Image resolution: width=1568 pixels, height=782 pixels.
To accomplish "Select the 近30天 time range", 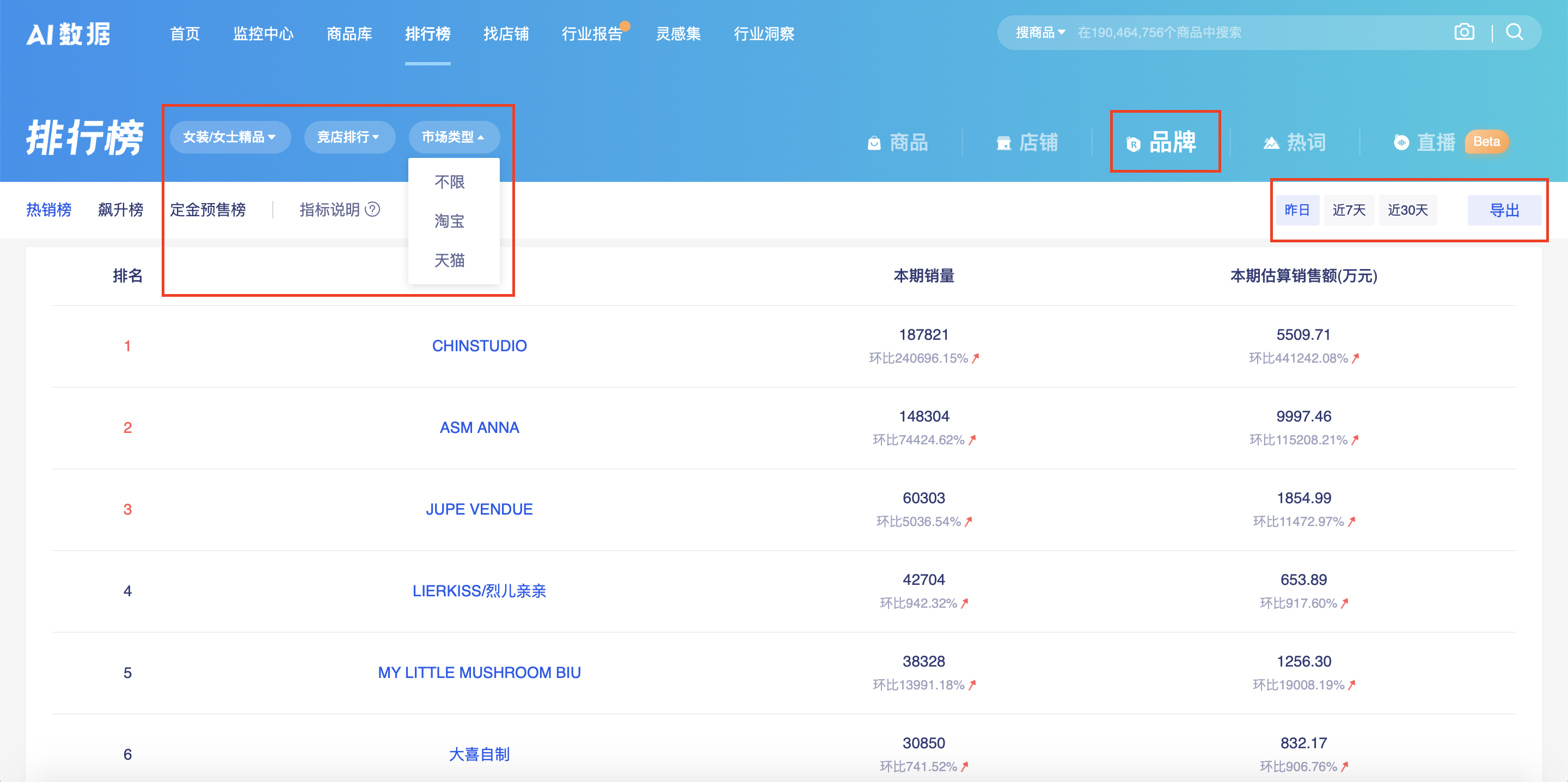I will point(1407,210).
